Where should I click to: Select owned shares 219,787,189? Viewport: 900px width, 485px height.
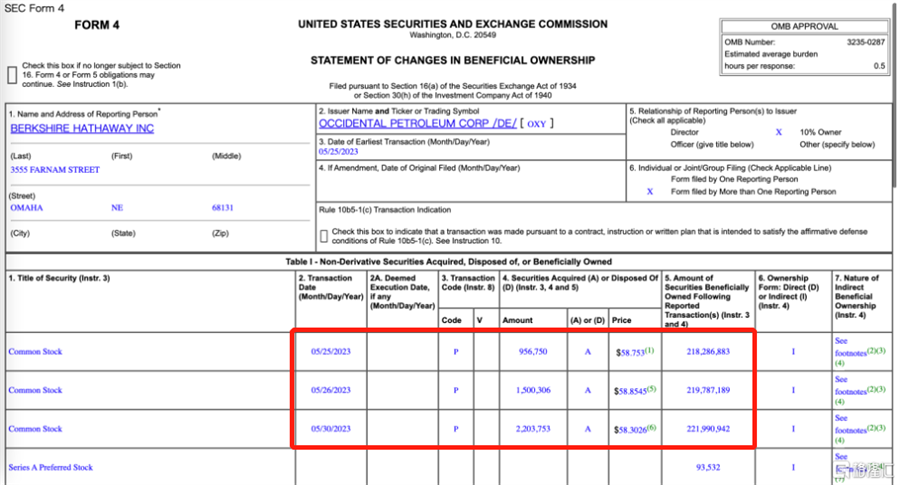pyautogui.click(x=708, y=390)
